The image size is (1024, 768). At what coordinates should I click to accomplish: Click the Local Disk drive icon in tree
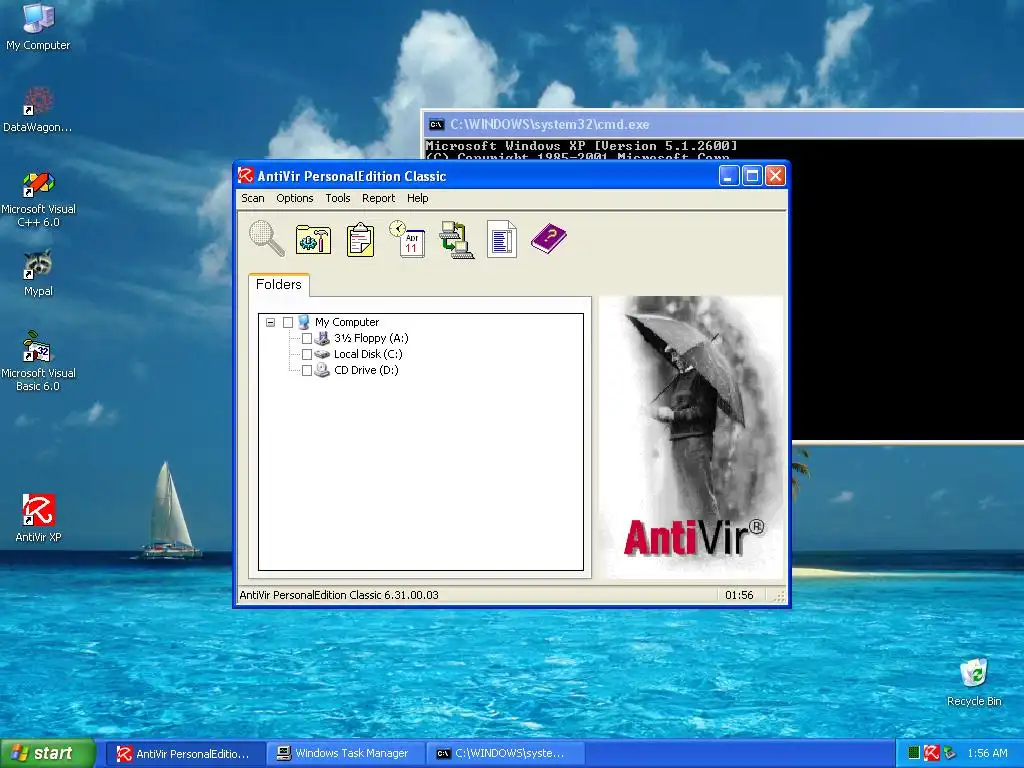tap(322, 354)
